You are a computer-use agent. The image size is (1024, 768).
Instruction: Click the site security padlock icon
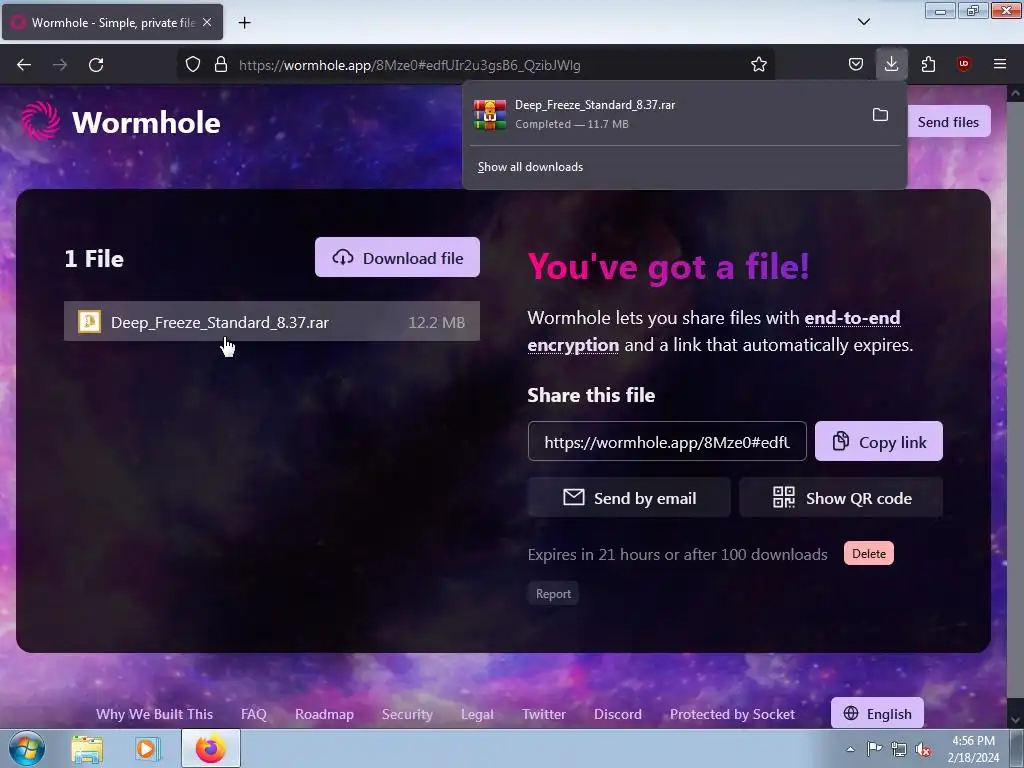[x=221, y=65]
